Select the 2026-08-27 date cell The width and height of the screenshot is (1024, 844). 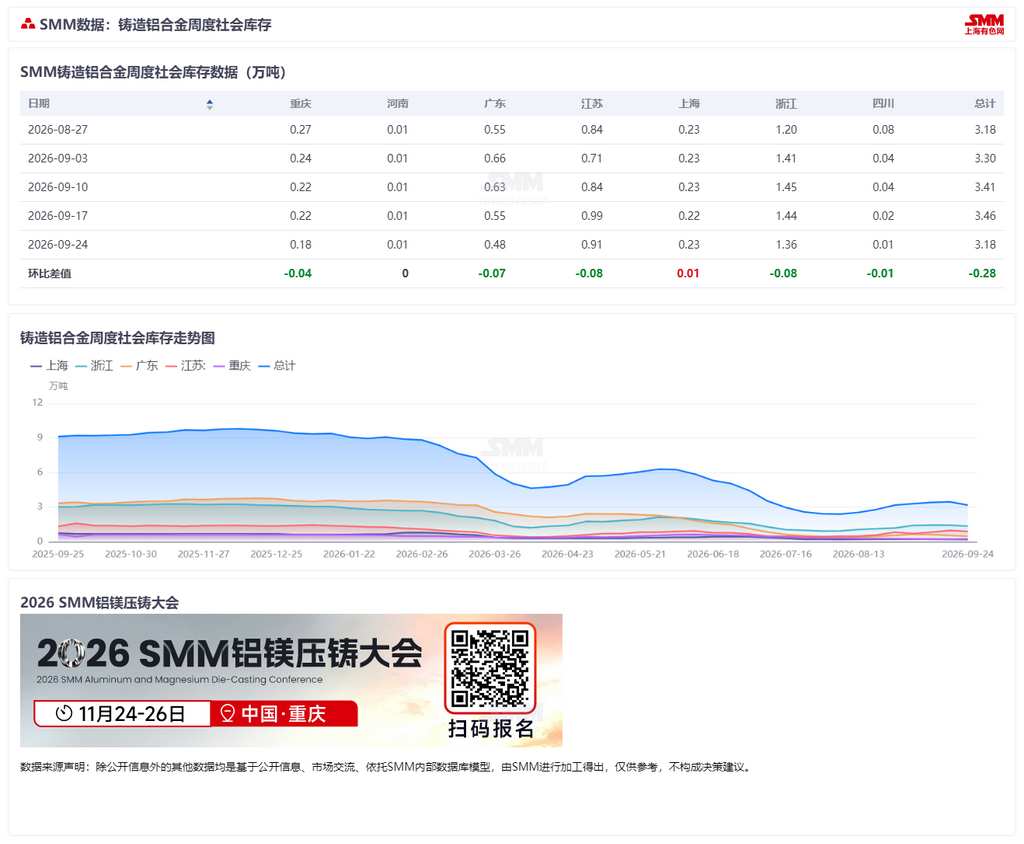pyautogui.click(x=57, y=130)
